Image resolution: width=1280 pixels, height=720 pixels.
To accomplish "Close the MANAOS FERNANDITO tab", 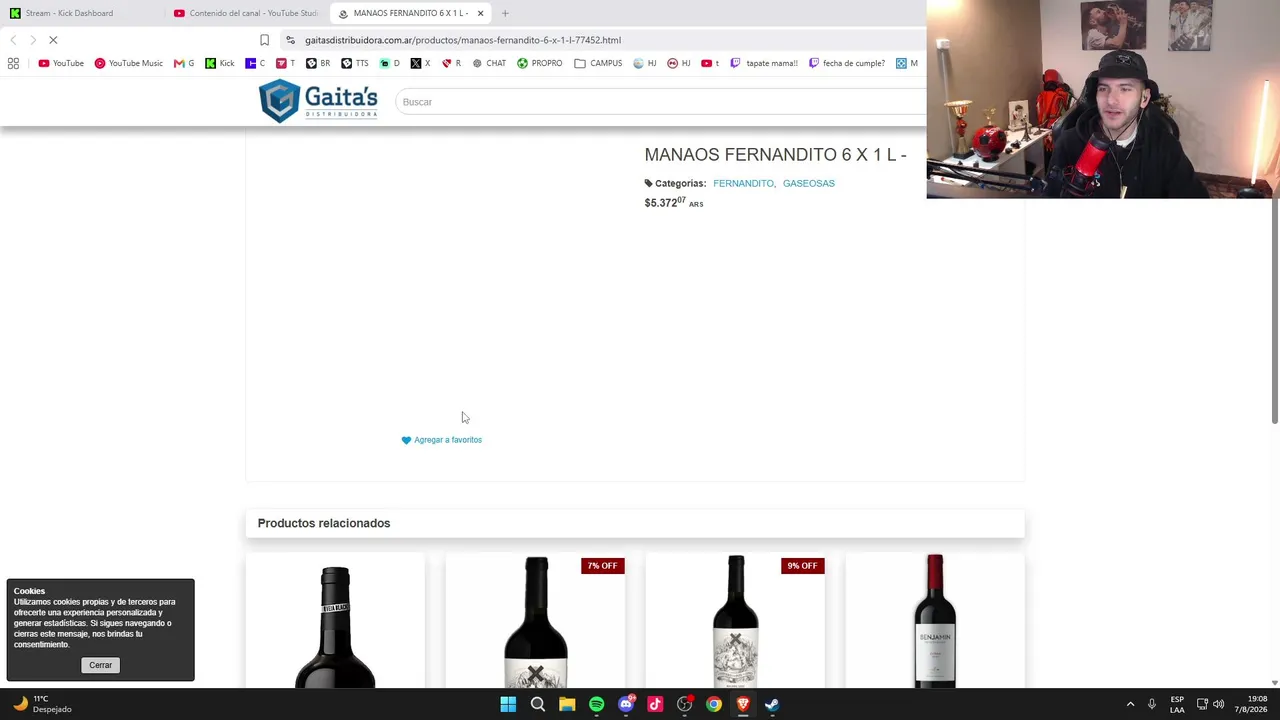I will (480, 13).
